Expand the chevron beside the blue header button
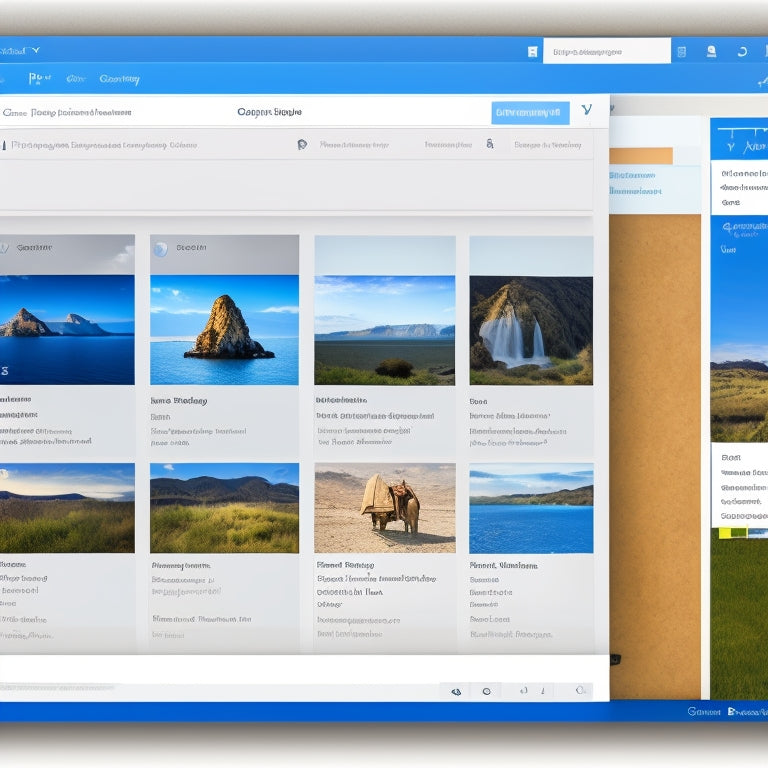The height and width of the screenshot is (768, 768). tap(586, 111)
